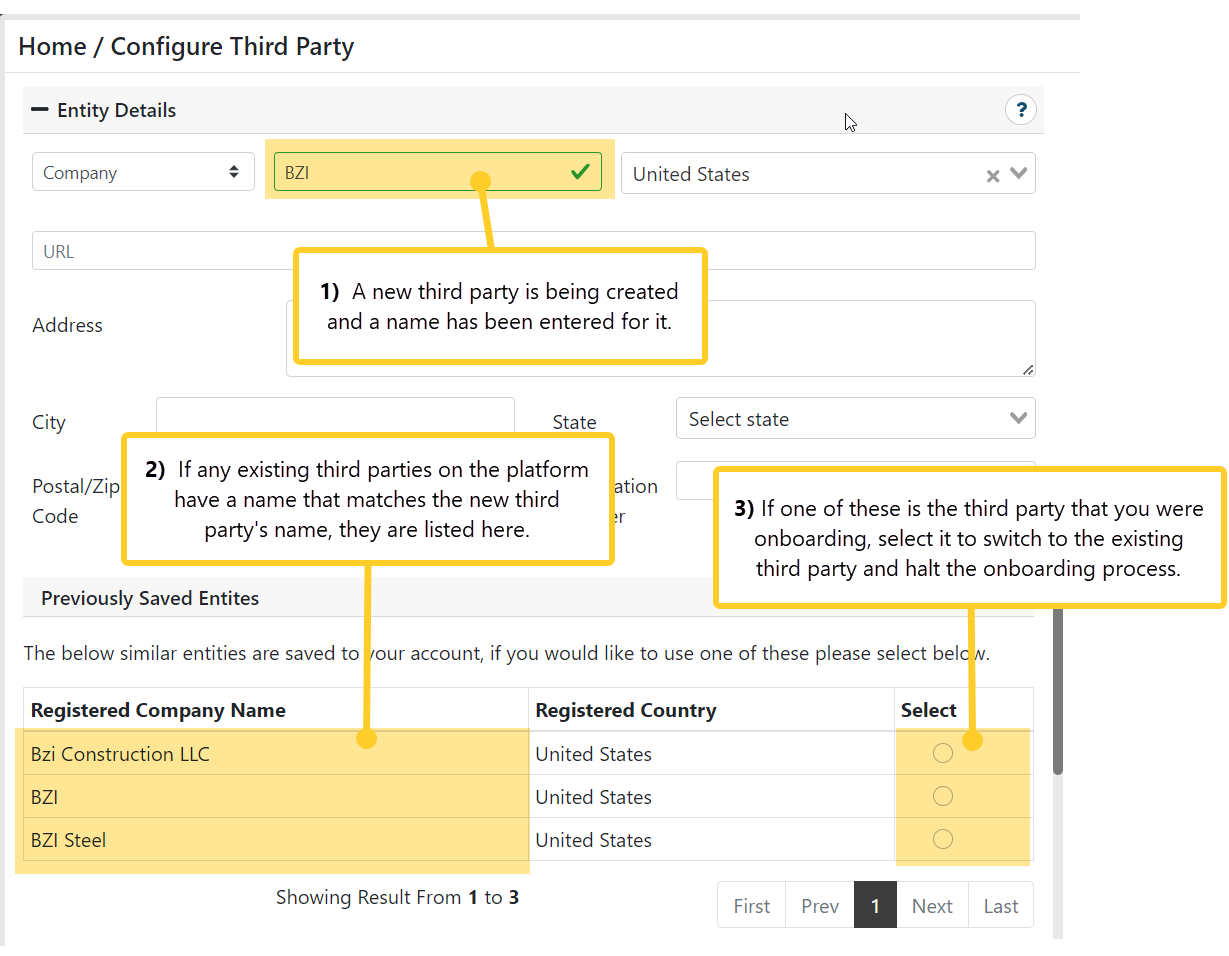Click the Last pagination button

(x=1000, y=905)
